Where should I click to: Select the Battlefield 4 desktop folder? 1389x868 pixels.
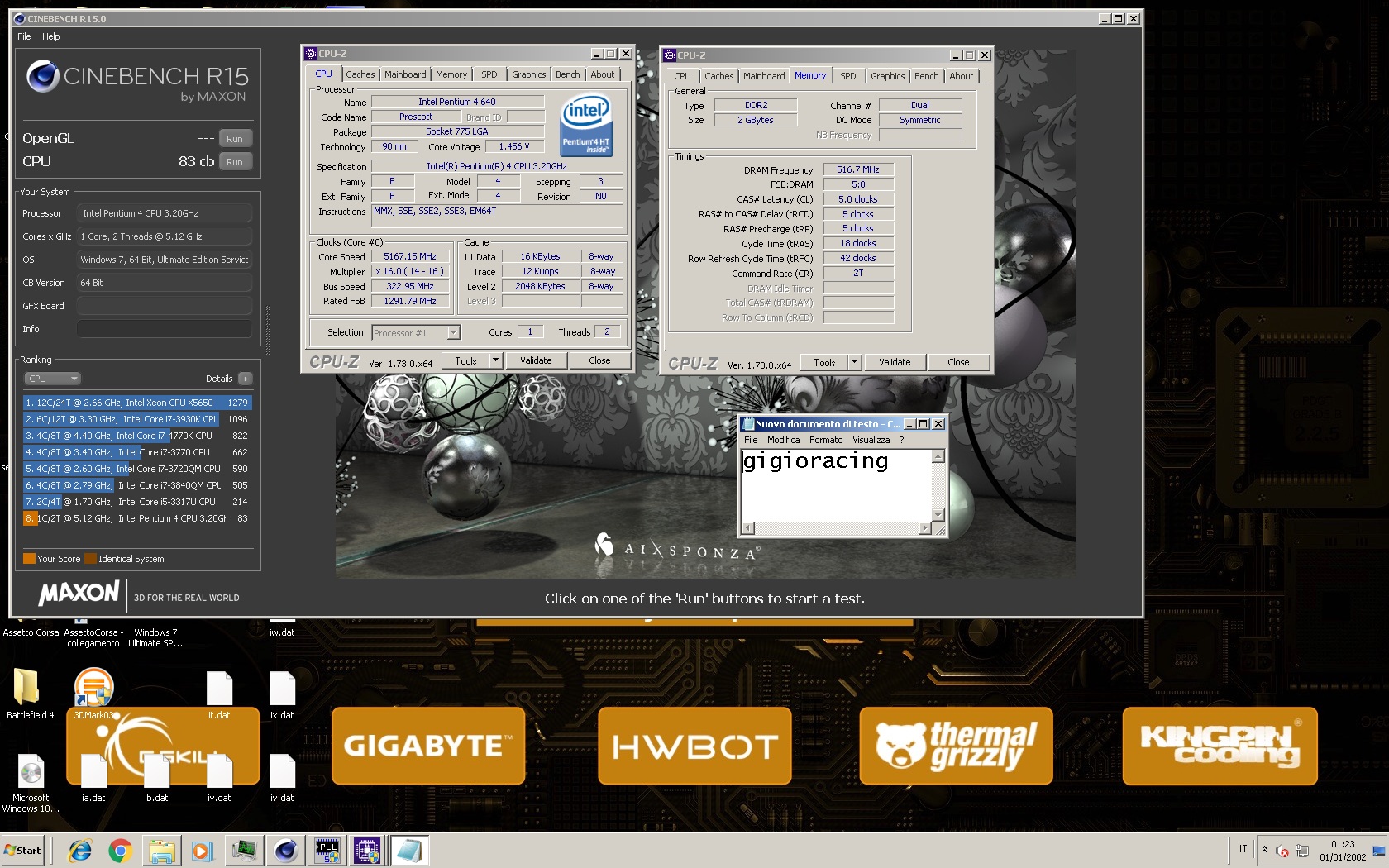(30, 694)
